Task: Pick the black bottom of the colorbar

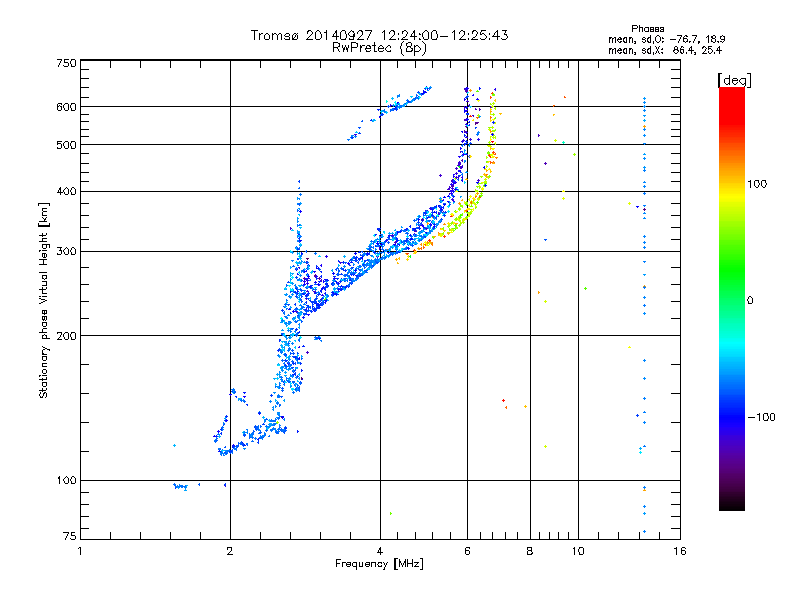Action: [x=732, y=503]
